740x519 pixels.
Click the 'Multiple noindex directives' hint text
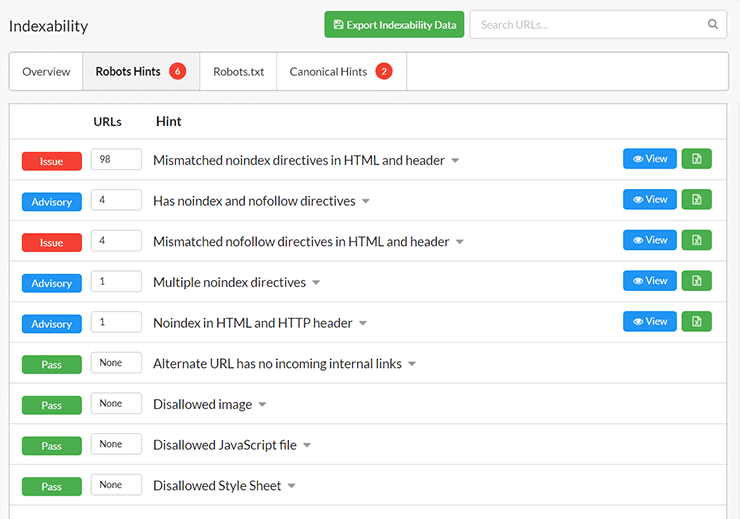(x=229, y=282)
